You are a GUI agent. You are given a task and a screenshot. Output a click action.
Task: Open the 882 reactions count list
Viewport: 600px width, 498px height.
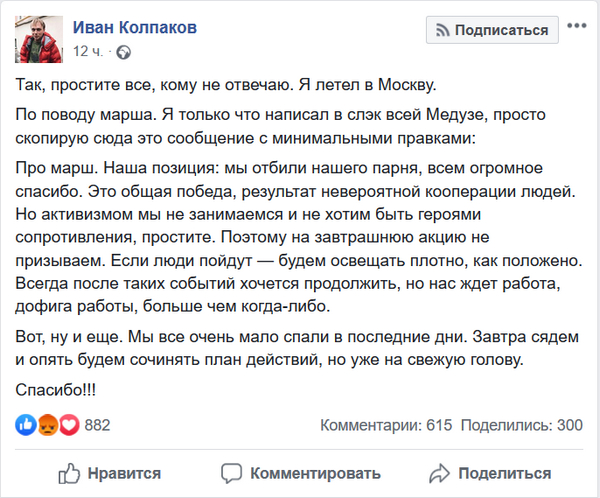click(97, 426)
